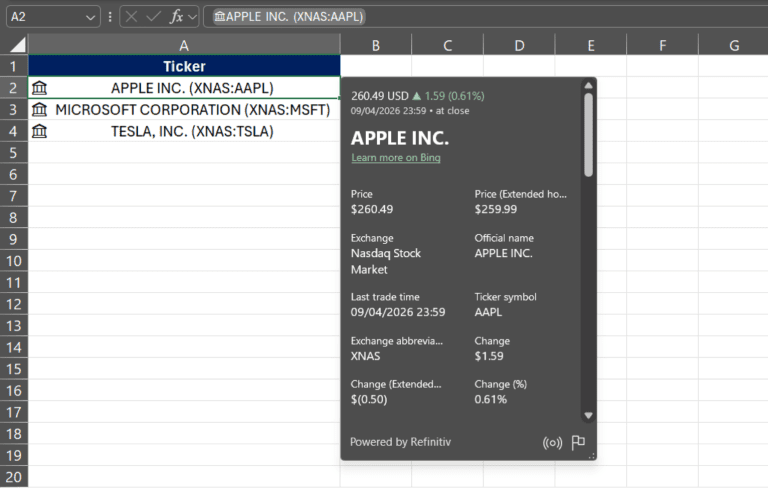Click the confirm checkmark in formula bar
The width and height of the screenshot is (768, 490).
point(153,17)
